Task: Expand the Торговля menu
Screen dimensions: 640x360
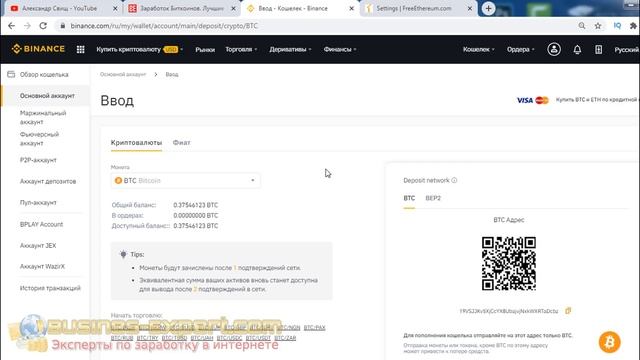Action: [x=241, y=49]
